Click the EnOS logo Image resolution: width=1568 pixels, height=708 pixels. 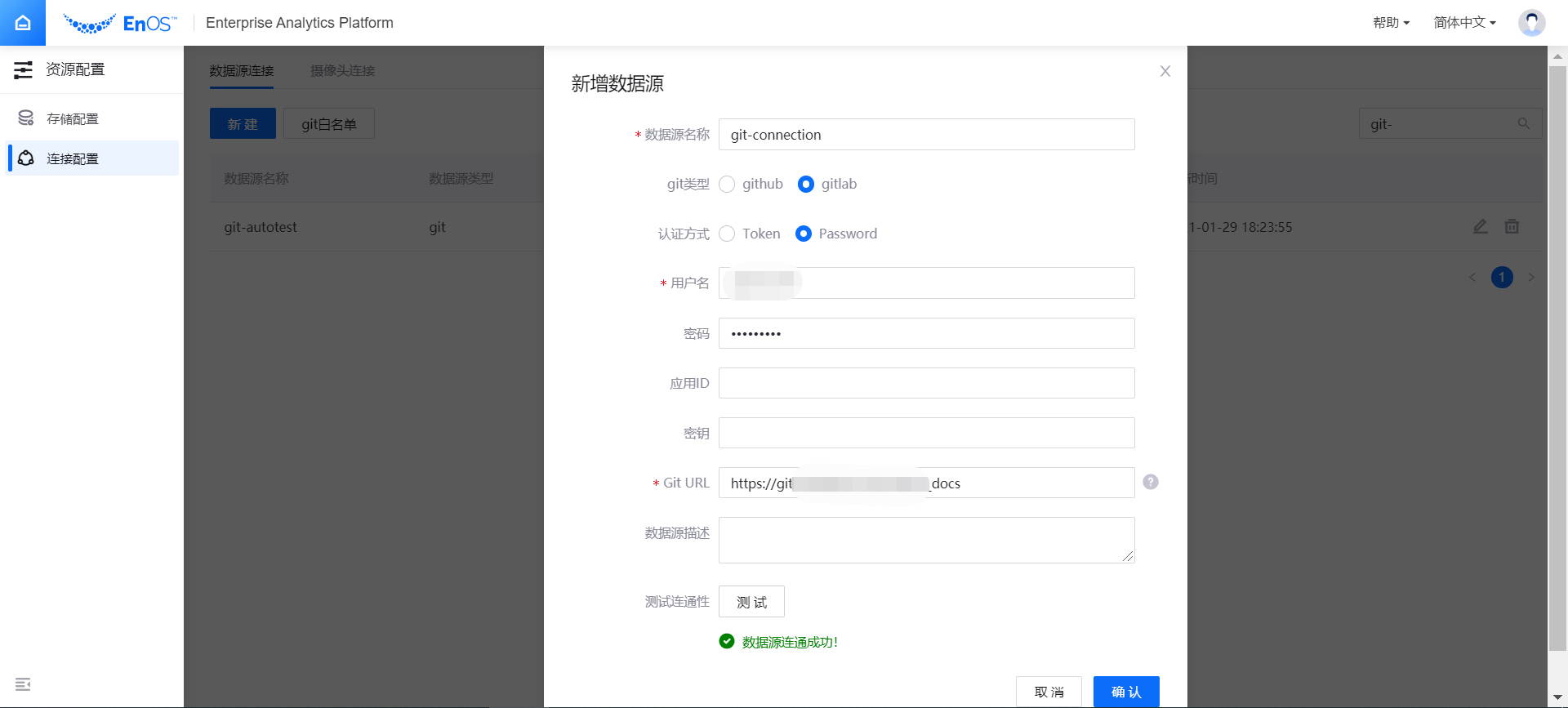click(120, 24)
